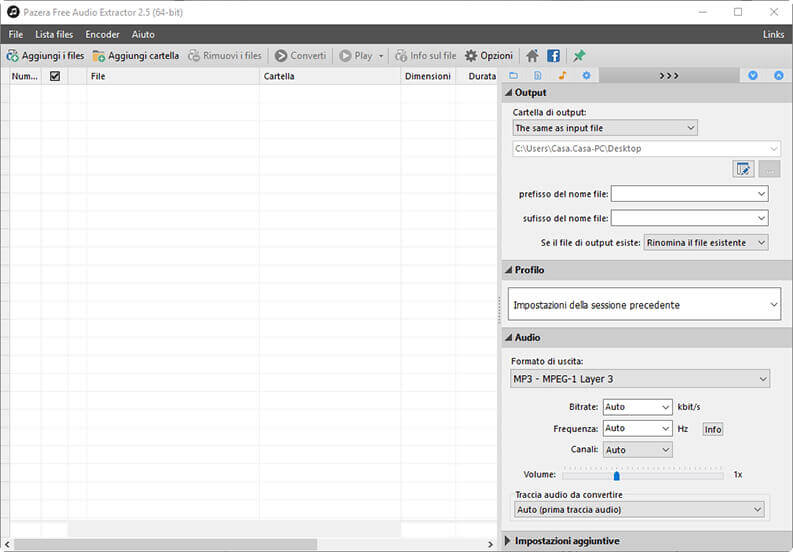Click the Volume slider handle
The height and width of the screenshot is (552, 793).
(x=616, y=476)
